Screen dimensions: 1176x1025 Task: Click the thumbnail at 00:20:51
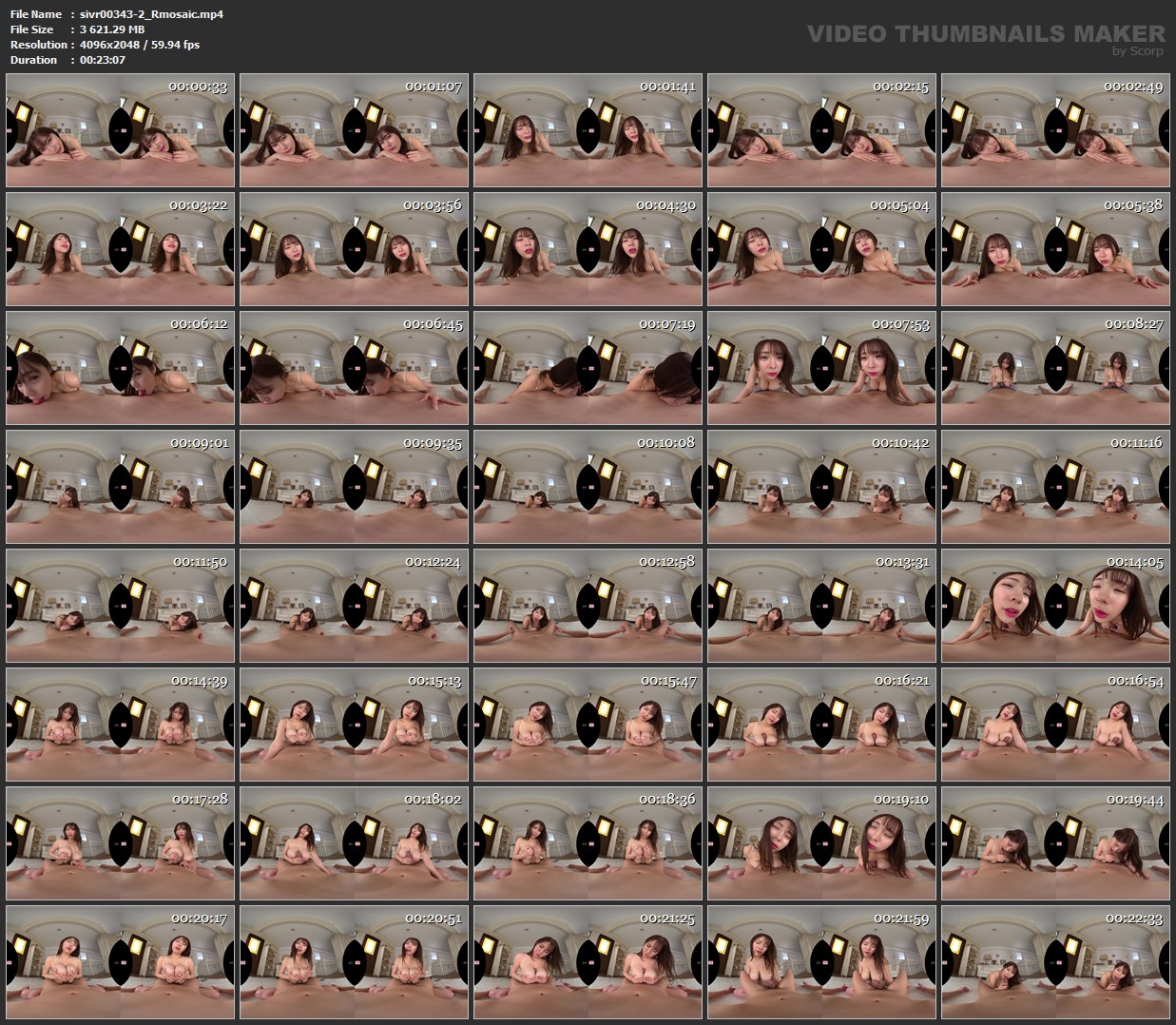click(354, 962)
